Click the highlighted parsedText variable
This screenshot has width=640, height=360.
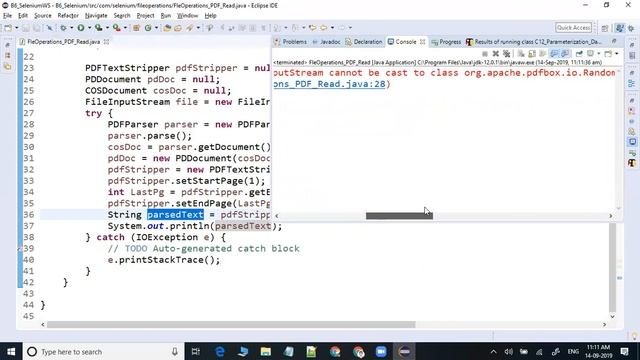(x=175, y=215)
